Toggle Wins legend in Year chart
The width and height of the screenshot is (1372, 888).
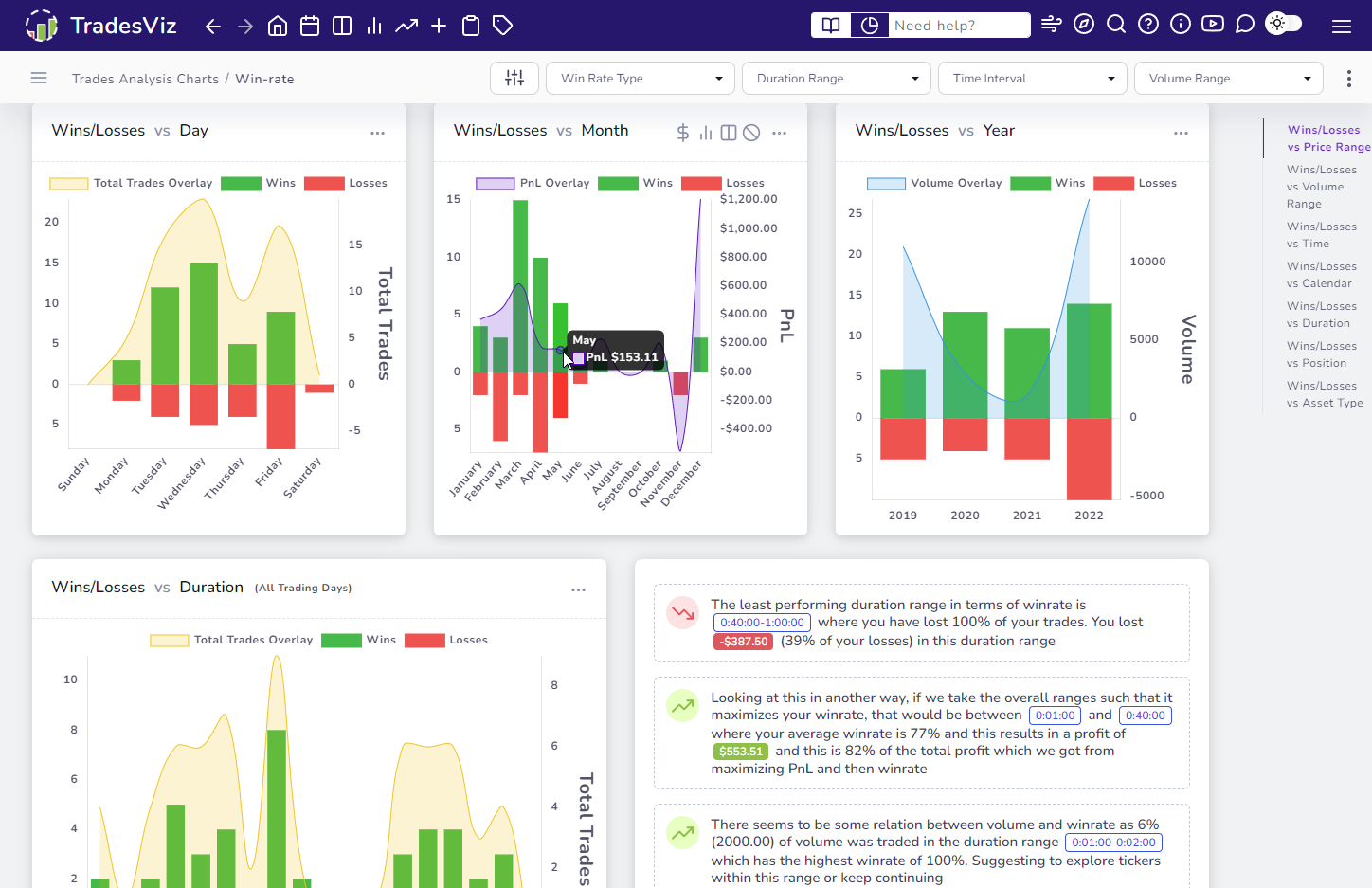click(1048, 183)
